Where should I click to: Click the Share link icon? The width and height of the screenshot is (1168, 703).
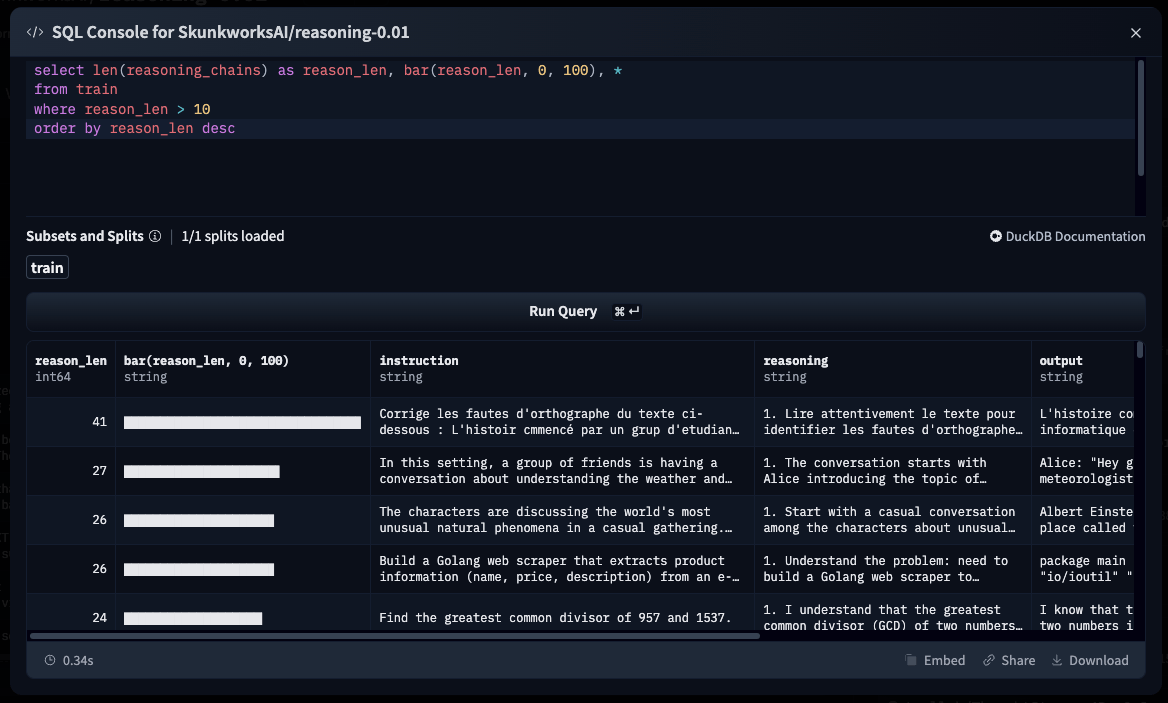[989, 660]
